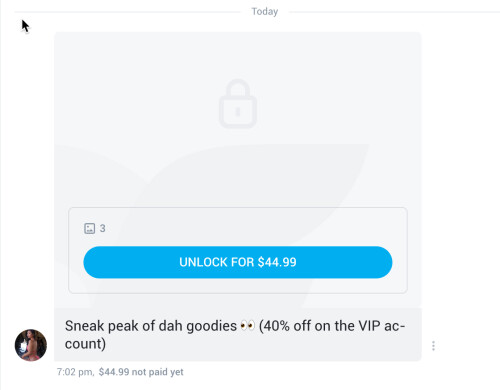Viewport: 500px width, 390px height.
Task: Click the padlock icon on locked media
Action: (x=238, y=104)
